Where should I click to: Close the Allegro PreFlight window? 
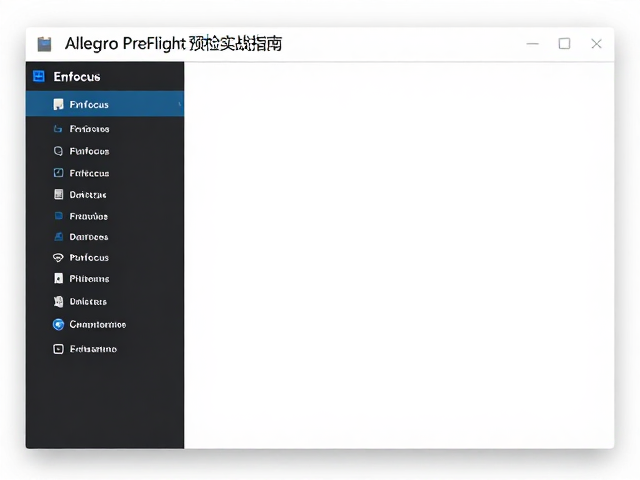pos(596,44)
